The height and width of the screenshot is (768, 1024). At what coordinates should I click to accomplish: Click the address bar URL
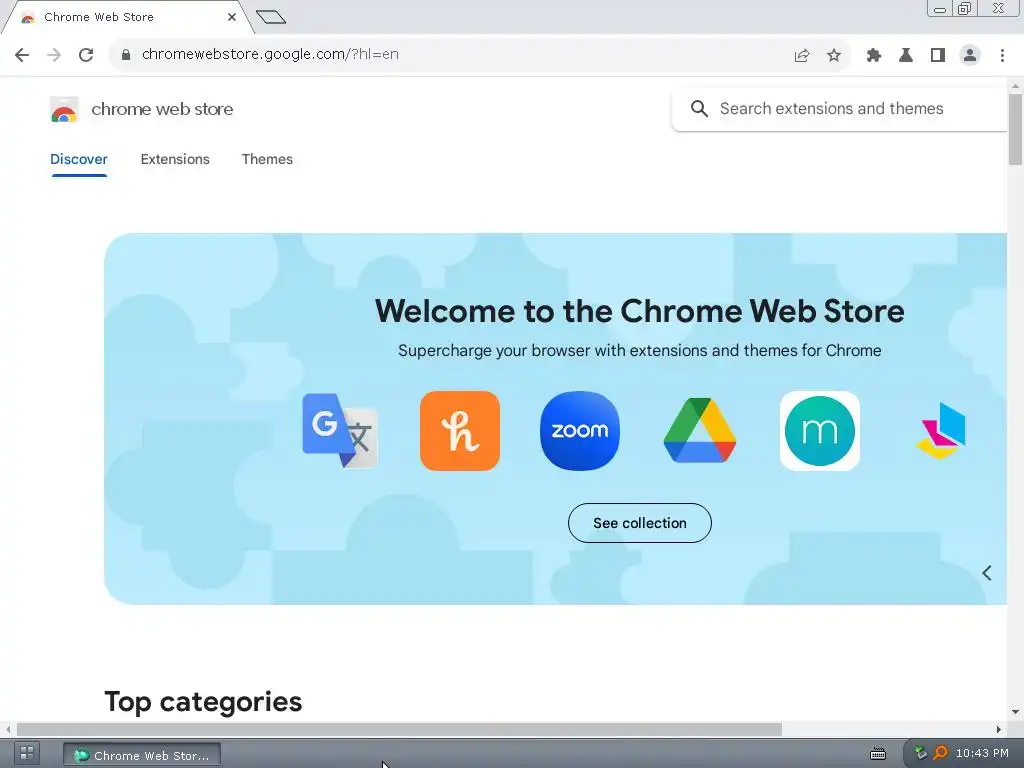pyautogui.click(x=270, y=55)
